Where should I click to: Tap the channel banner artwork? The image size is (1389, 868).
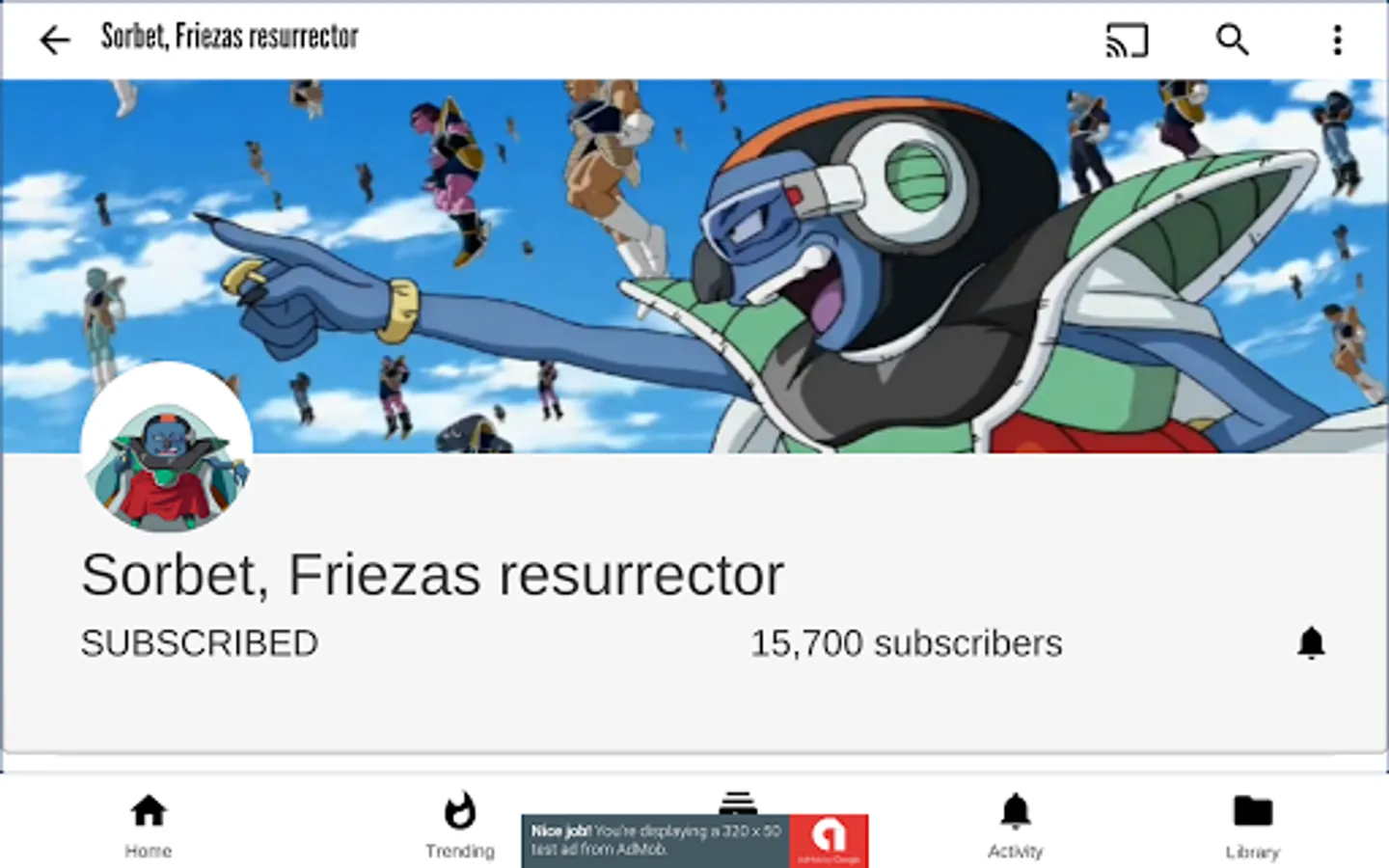[694, 266]
